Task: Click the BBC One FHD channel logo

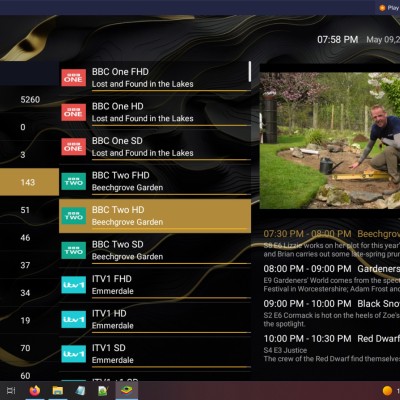Action: [x=74, y=77]
